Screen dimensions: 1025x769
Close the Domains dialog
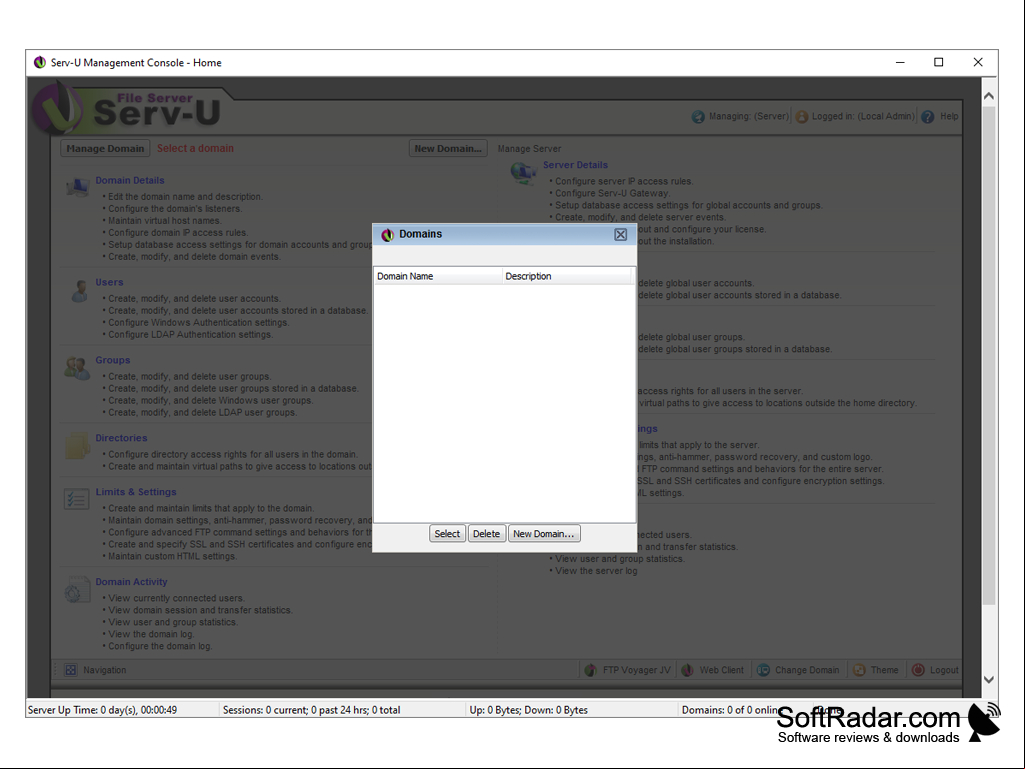click(x=621, y=235)
